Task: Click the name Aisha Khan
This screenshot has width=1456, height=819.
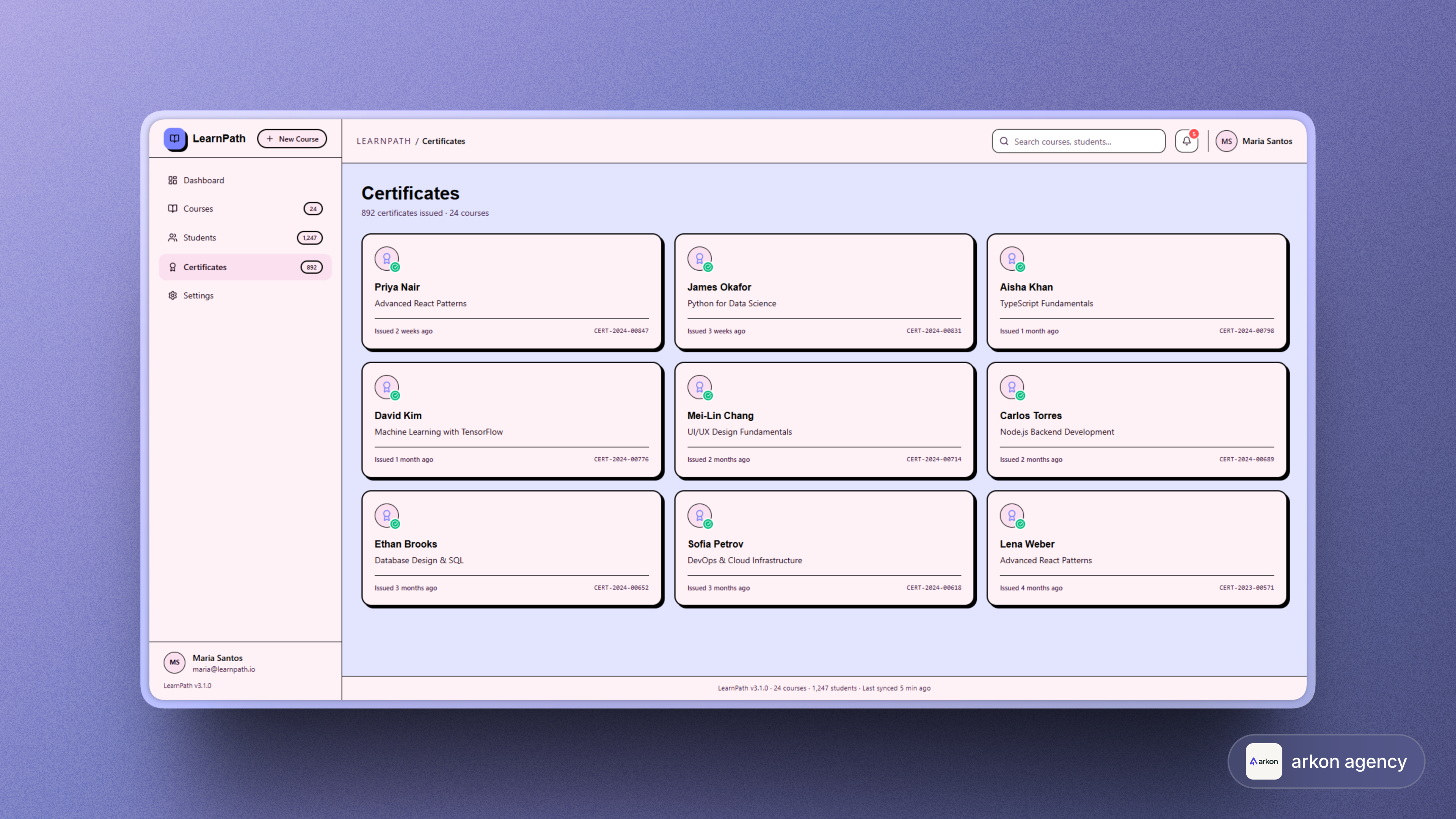Action: (x=1026, y=287)
